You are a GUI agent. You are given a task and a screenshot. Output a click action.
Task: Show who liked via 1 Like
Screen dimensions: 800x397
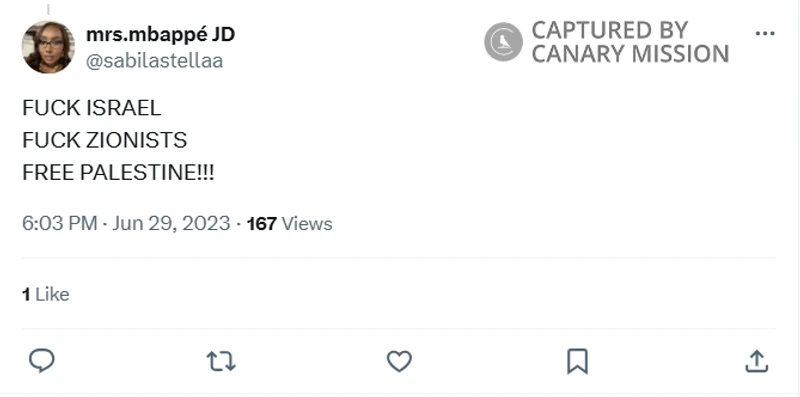45,294
